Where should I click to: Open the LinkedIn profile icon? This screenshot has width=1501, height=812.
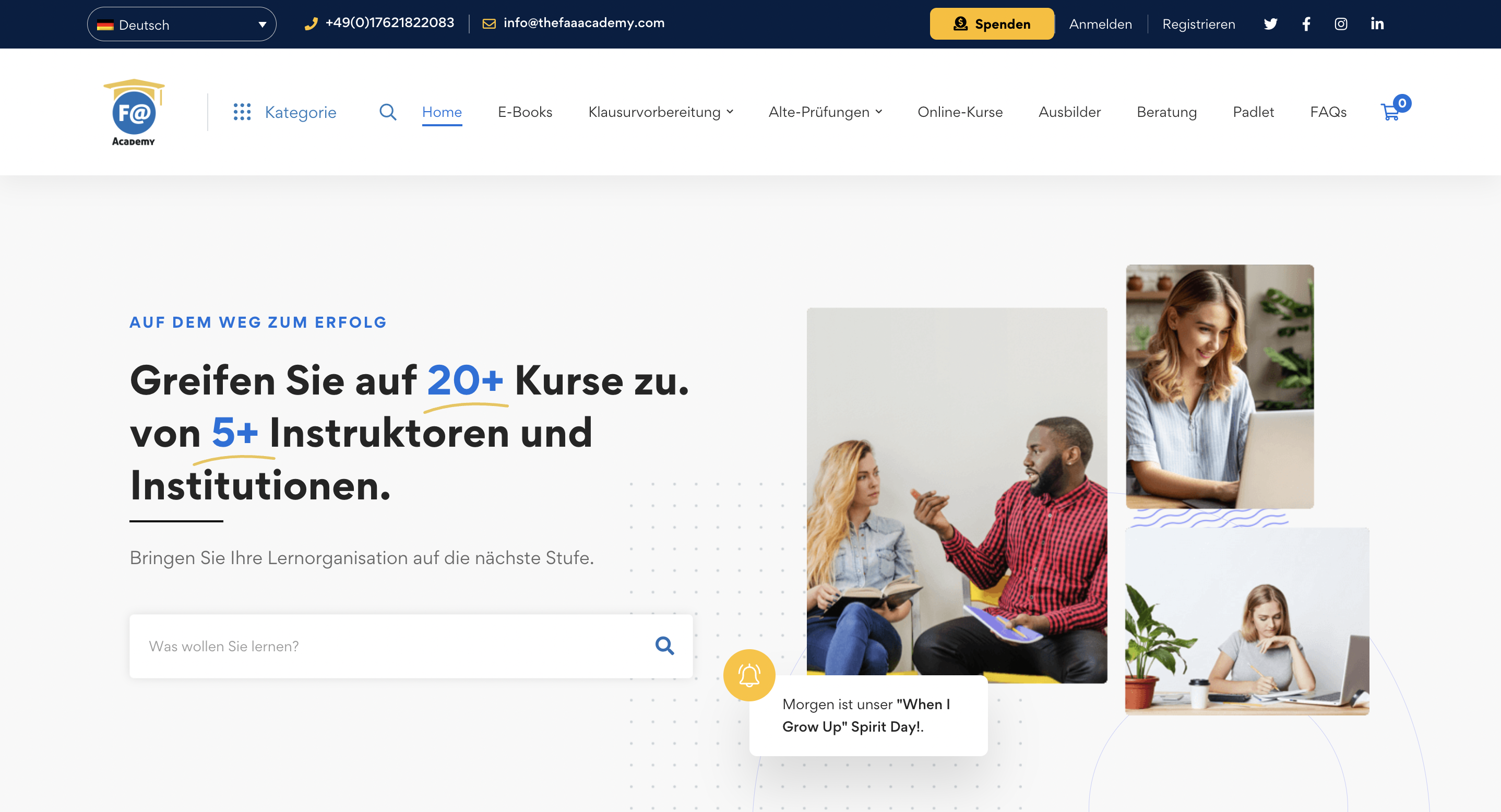pyautogui.click(x=1377, y=24)
